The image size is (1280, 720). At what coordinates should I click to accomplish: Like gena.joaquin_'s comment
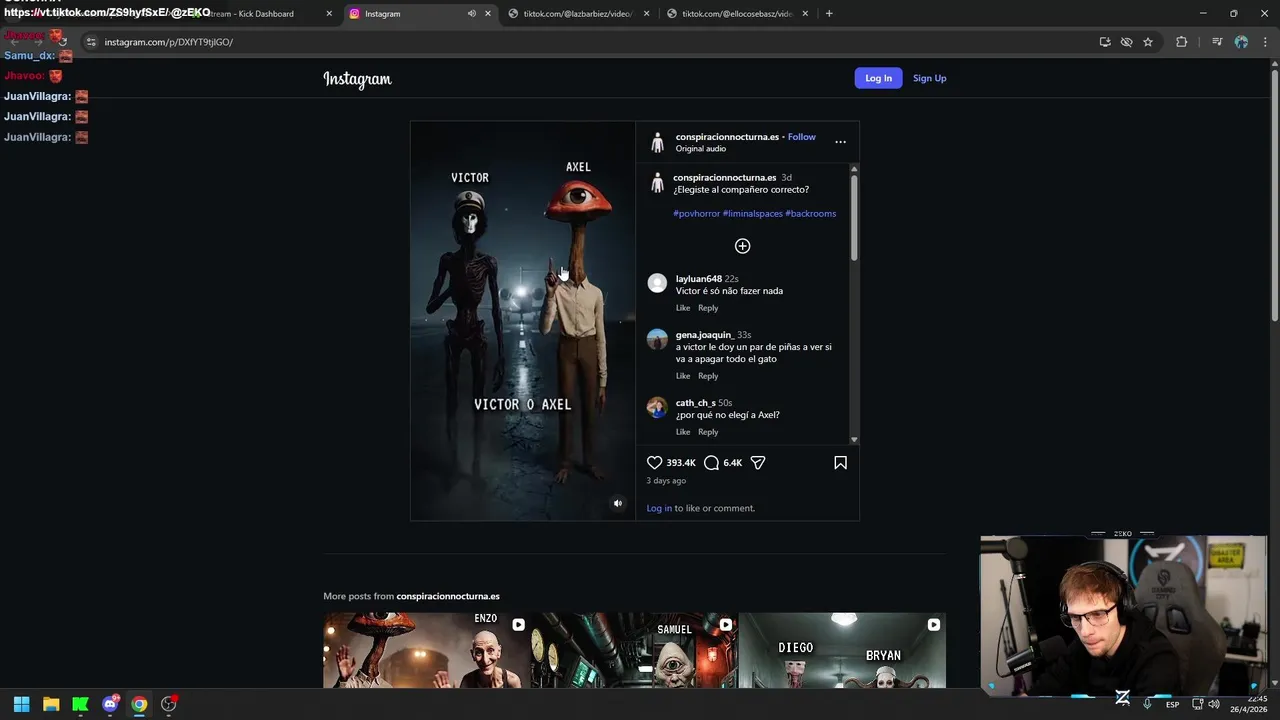[x=683, y=376]
